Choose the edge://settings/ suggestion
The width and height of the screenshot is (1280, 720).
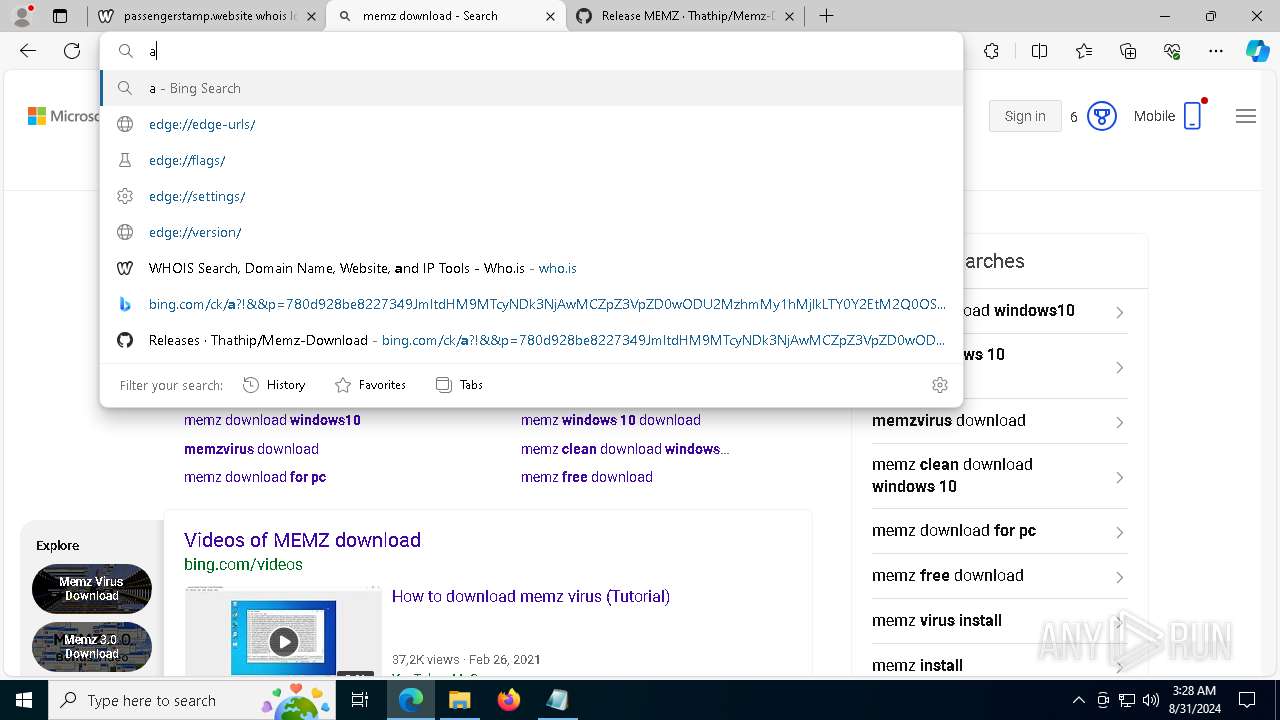531,196
